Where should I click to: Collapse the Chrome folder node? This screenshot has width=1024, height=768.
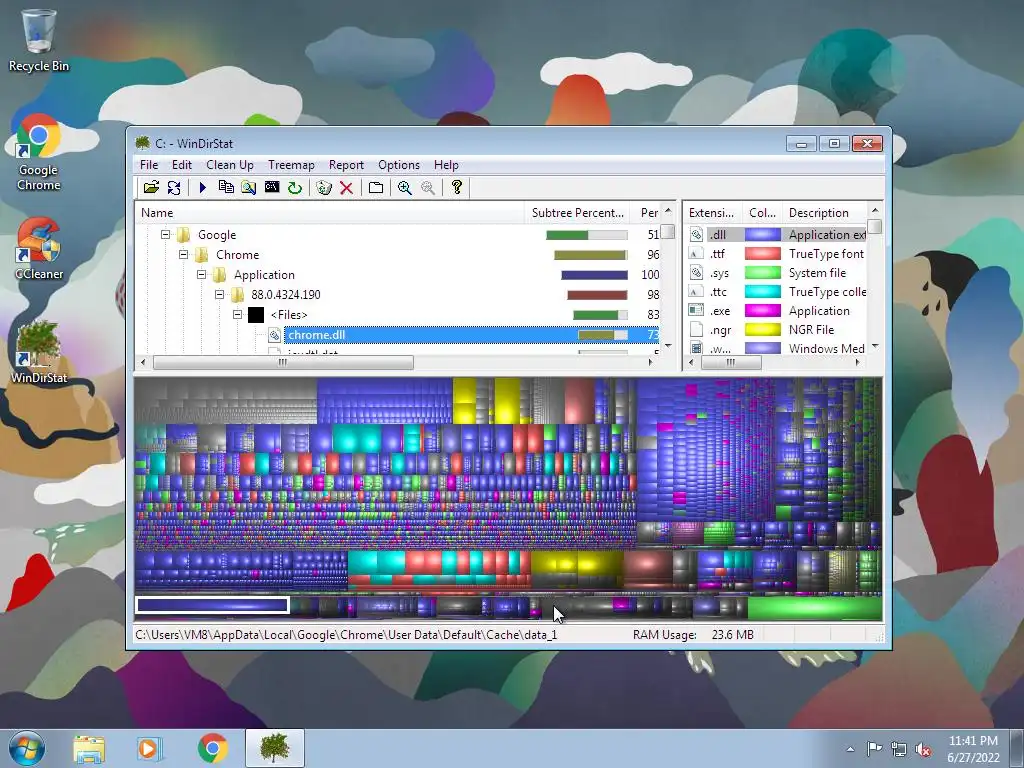point(184,254)
